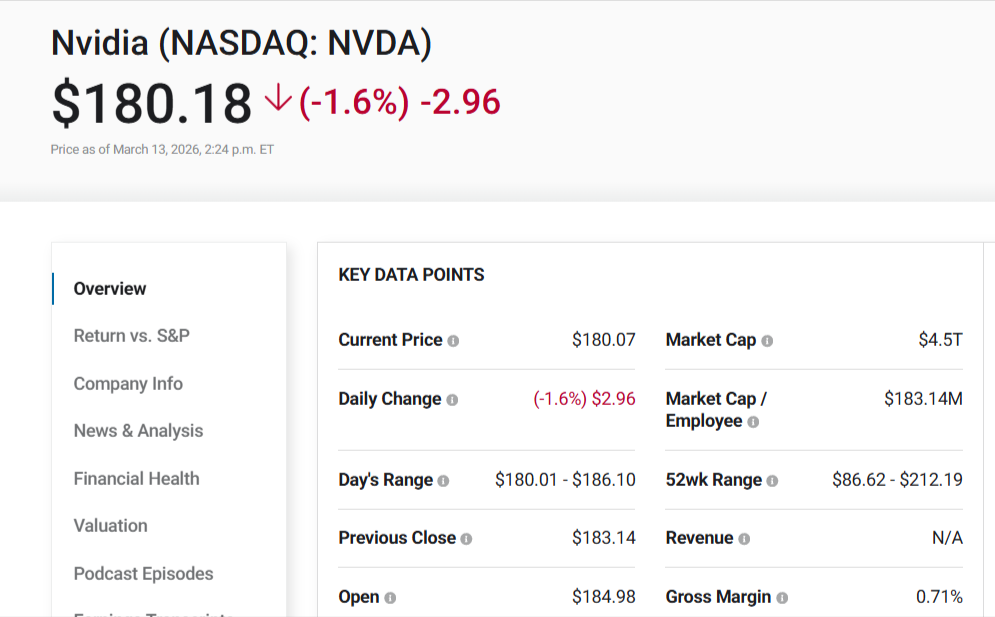This screenshot has width=995, height=617.
Task: Open the Current Price info tooltip
Action: 452,340
